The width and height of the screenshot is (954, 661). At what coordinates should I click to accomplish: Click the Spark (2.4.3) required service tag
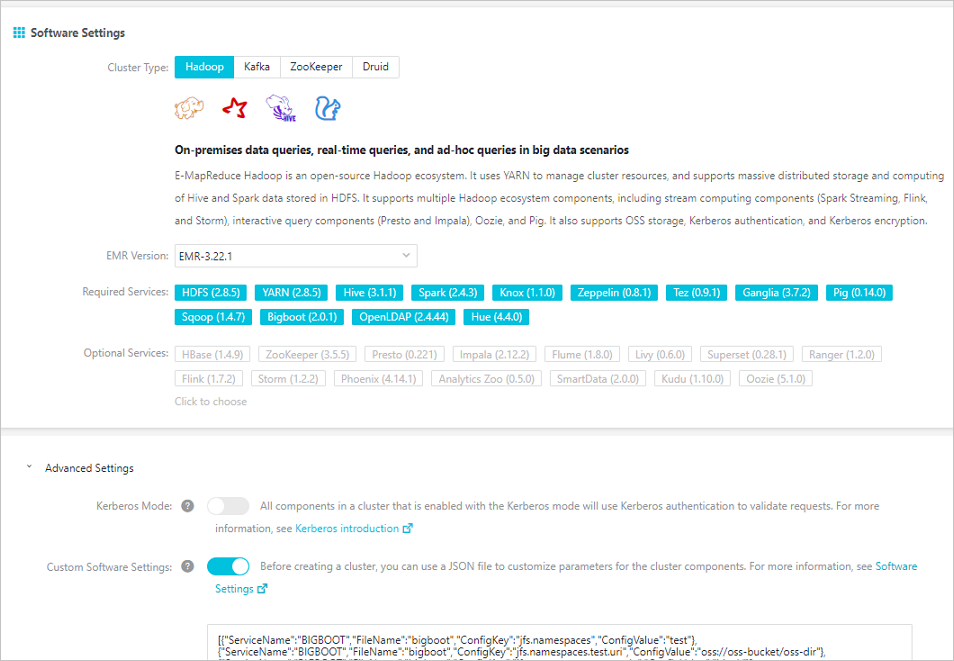pos(448,293)
